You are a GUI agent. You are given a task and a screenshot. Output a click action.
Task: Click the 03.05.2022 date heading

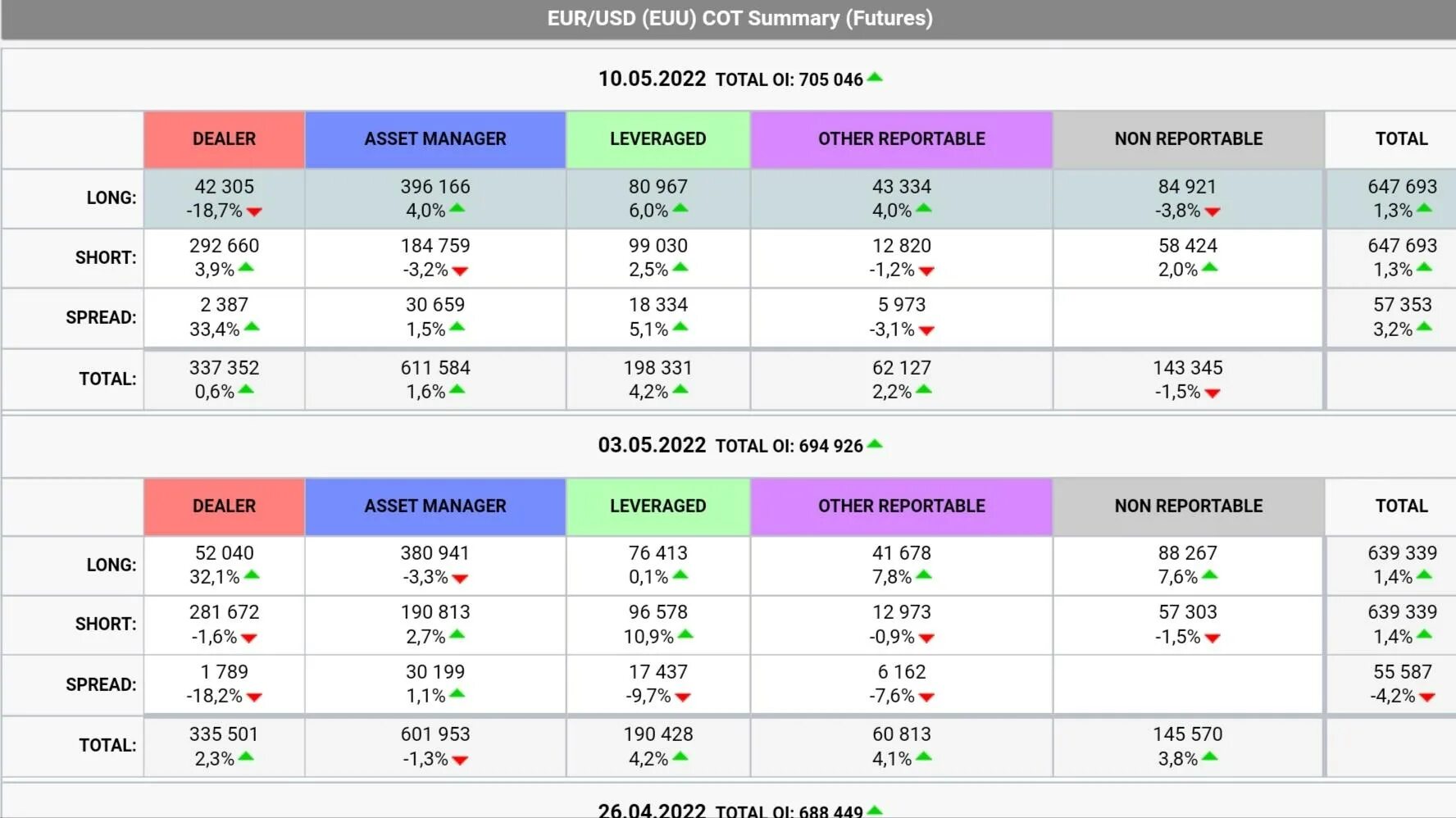click(x=652, y=445)
